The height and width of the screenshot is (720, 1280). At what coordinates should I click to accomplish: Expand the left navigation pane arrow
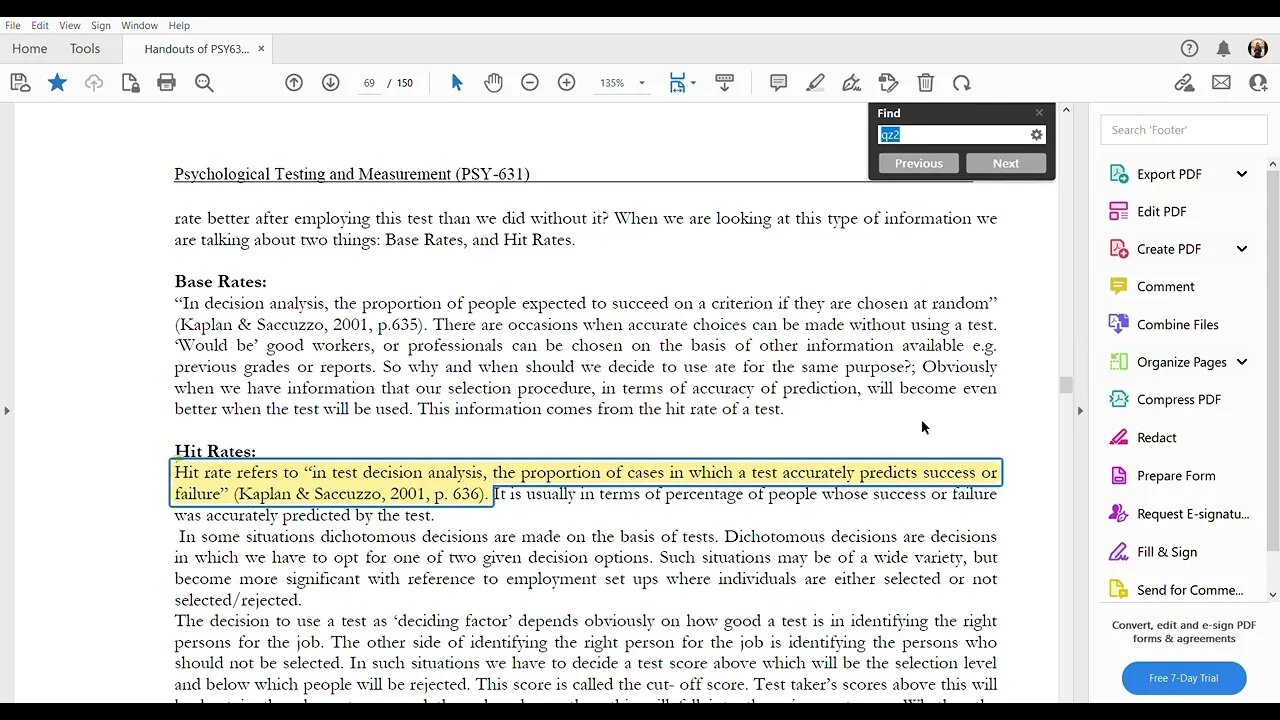tap(7, 410)
